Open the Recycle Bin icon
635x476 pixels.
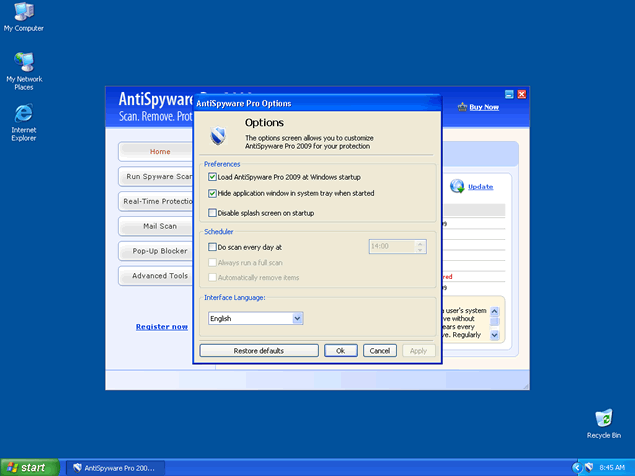(x=603, y=418)
